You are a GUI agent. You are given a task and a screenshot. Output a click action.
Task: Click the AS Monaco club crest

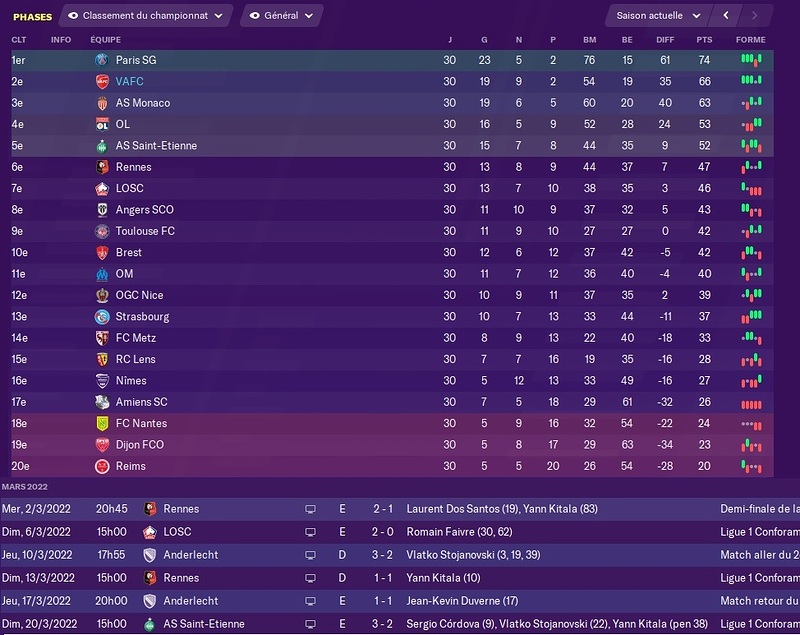tap(102, 103)
